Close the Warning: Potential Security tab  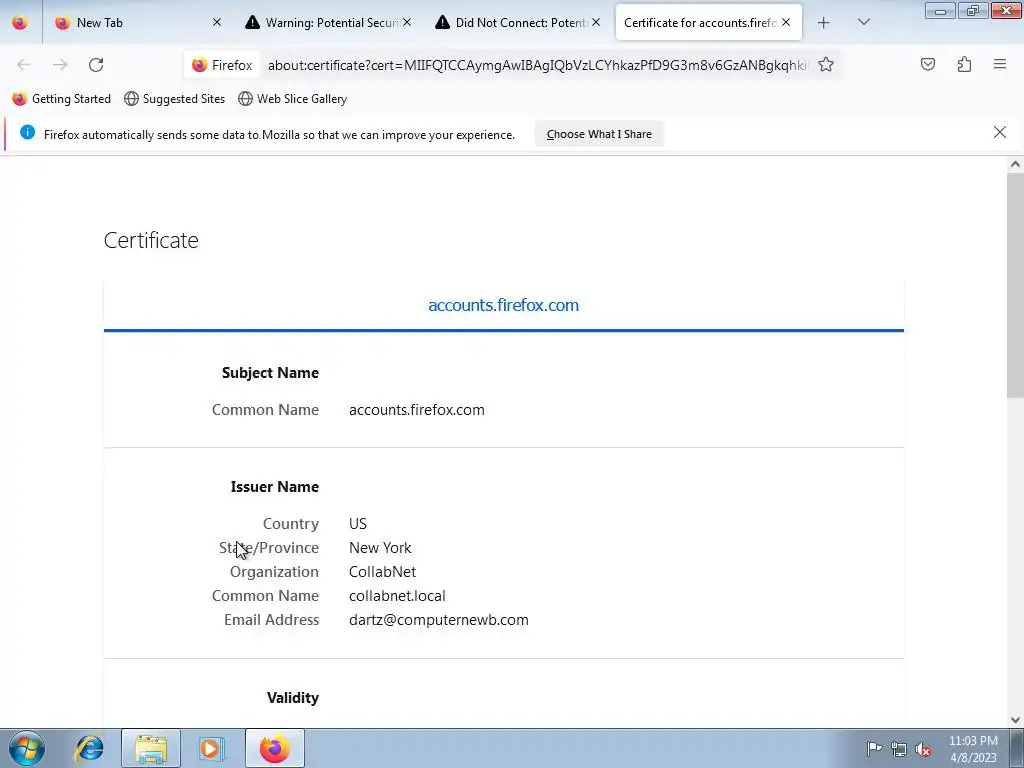[x=407, y=22]
